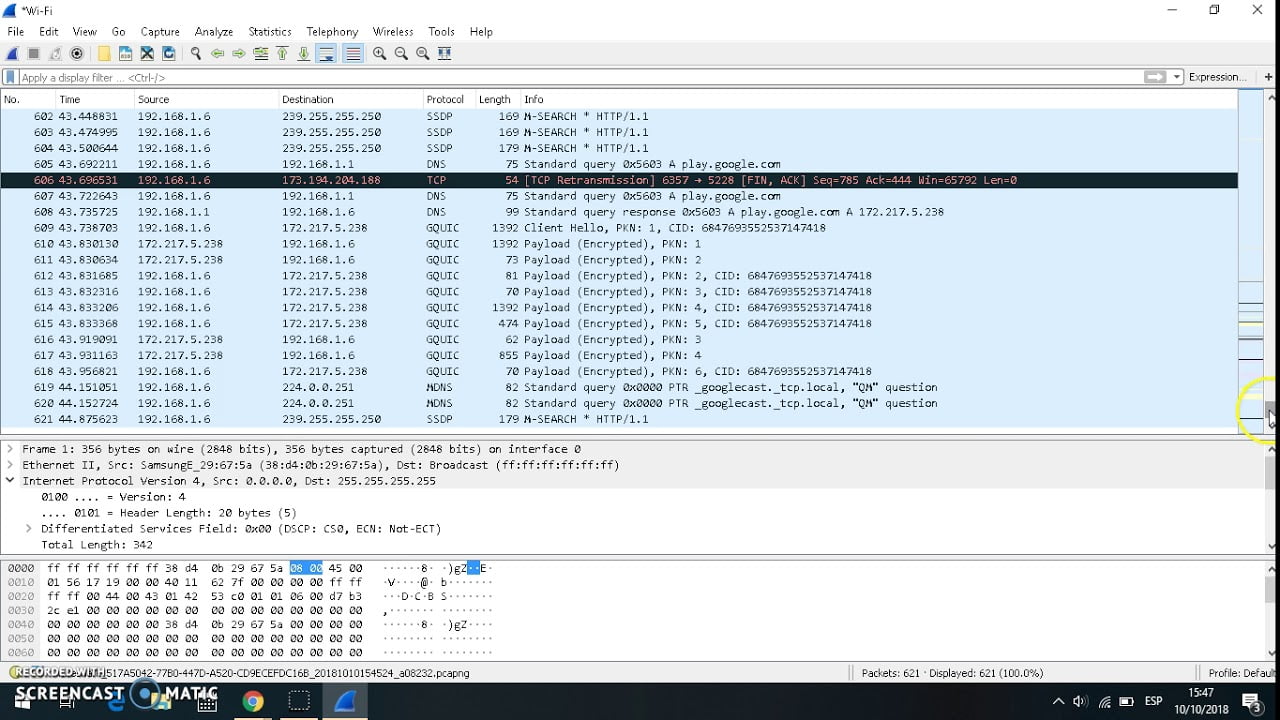This screenshot has width=1280, height=720.
Task: Toggle auto-scroll during live capture
Action: pyautogui.click(x=326, y=54)
